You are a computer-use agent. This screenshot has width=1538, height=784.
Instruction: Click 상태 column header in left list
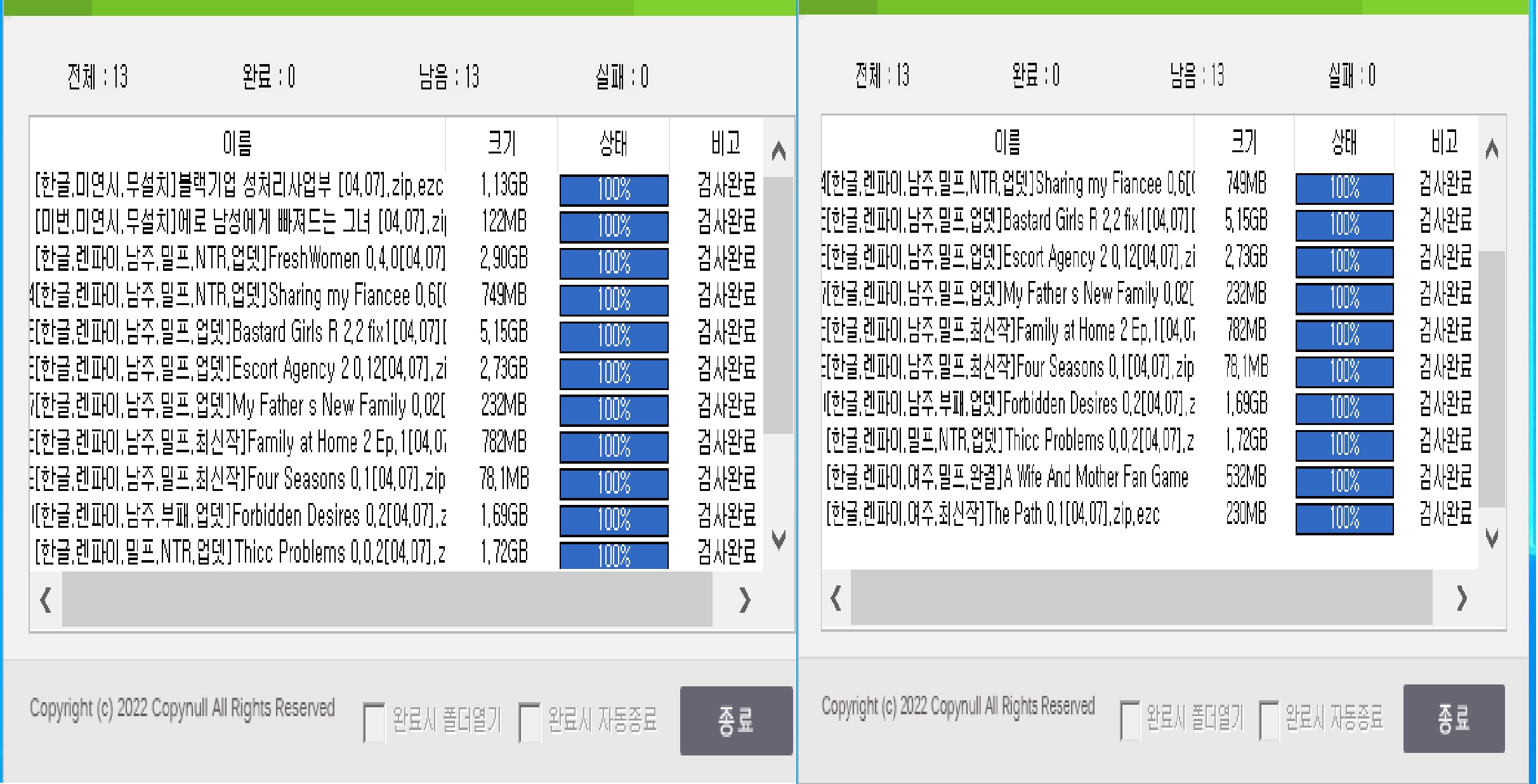click(x=613, y=143)
